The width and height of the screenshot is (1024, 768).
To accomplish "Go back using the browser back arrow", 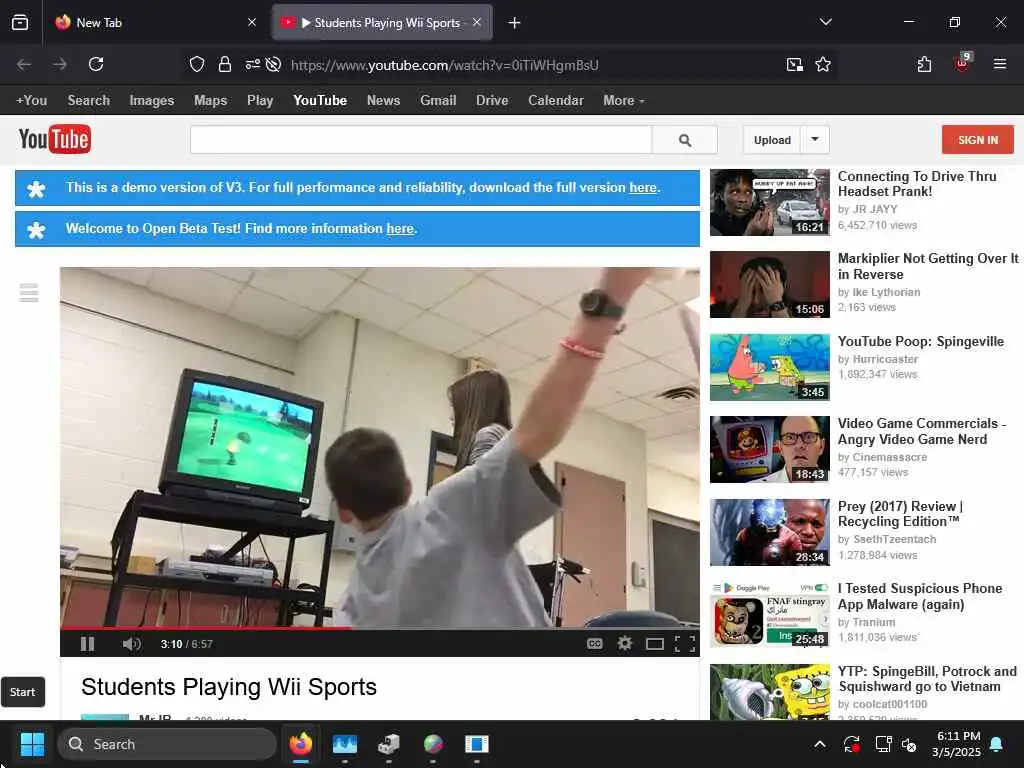I will 24,64.
